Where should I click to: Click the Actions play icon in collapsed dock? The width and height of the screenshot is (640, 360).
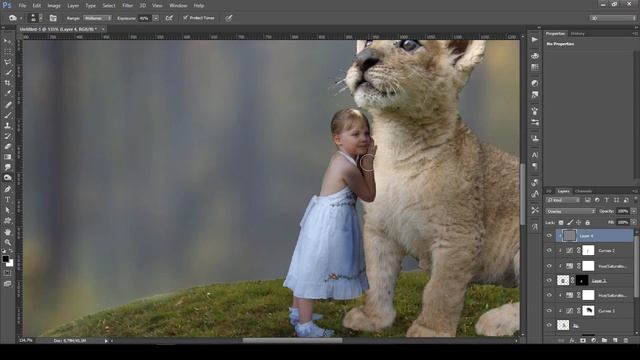535,40
